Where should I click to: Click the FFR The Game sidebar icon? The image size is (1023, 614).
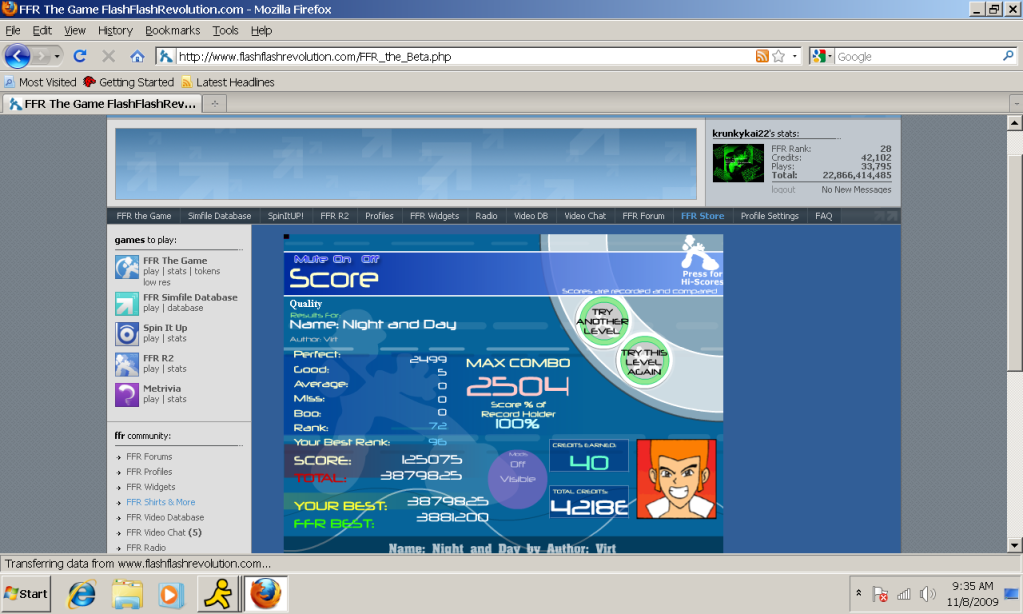(127, 267)
